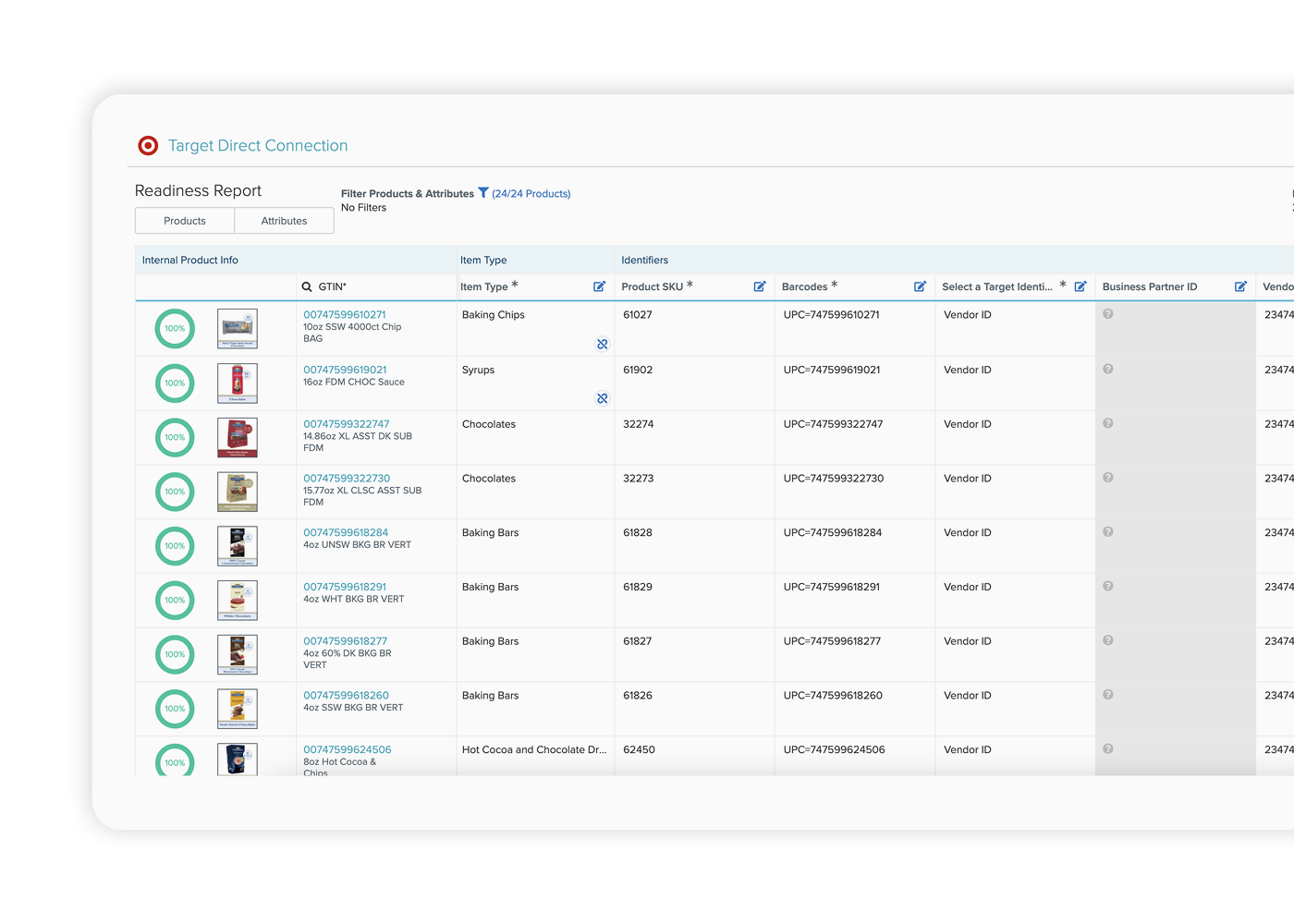Screen dimensions: 1294x924
Task: Click 100% readiness ring for 4oz WHT BKG BR
Action: point(175,600)
